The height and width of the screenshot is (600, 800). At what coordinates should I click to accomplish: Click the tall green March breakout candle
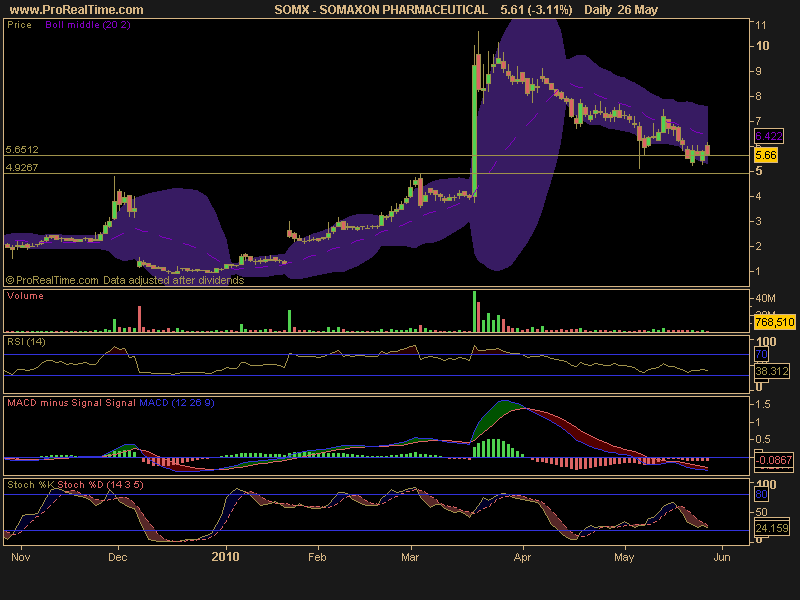(x=474, y=129)
